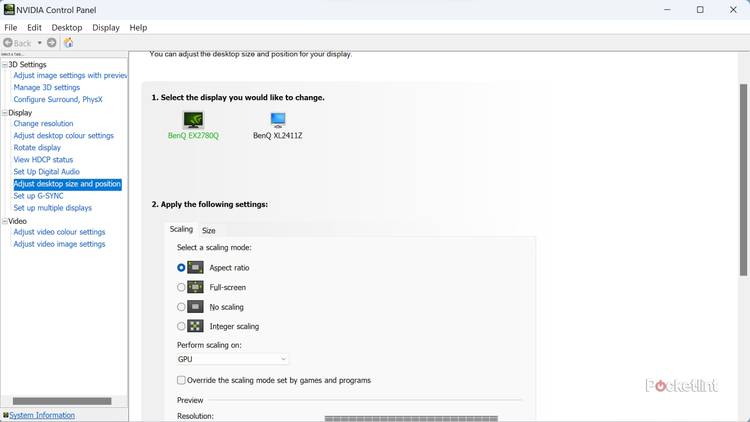Viewport: 750px width, 422px height.
Task: Enable Override the scaling mode checkbox
Action: click(181, 380)
